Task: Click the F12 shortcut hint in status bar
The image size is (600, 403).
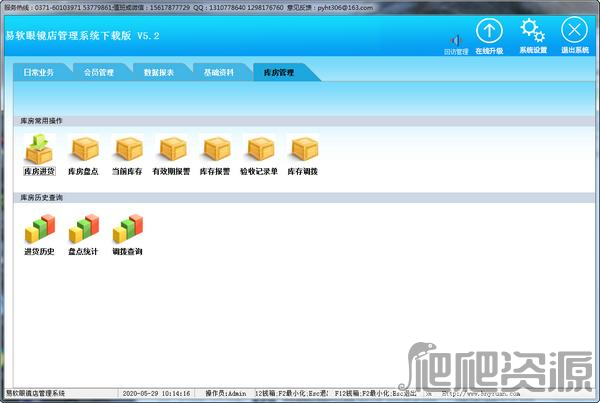Action: [x=375, y=393]
